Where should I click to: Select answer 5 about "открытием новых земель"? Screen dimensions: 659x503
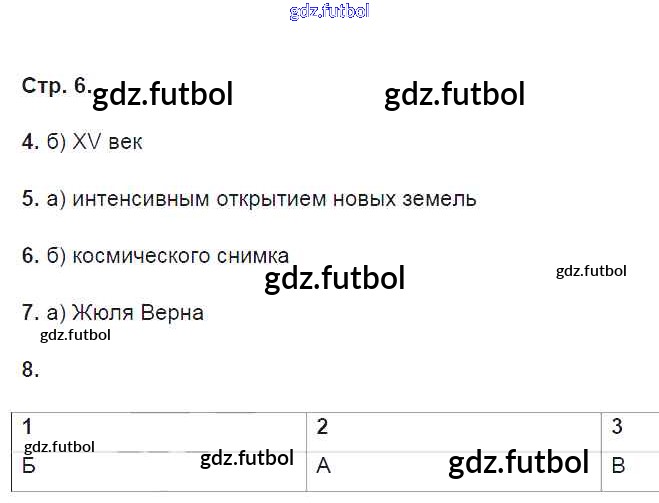249,199
